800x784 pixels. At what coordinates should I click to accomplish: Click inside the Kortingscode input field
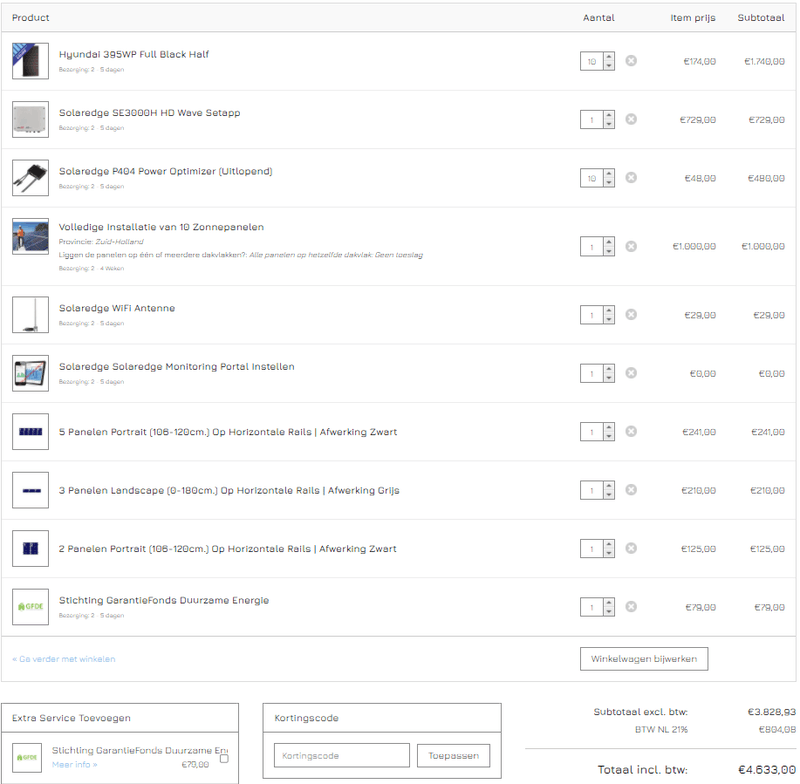(x=341, y=755)
